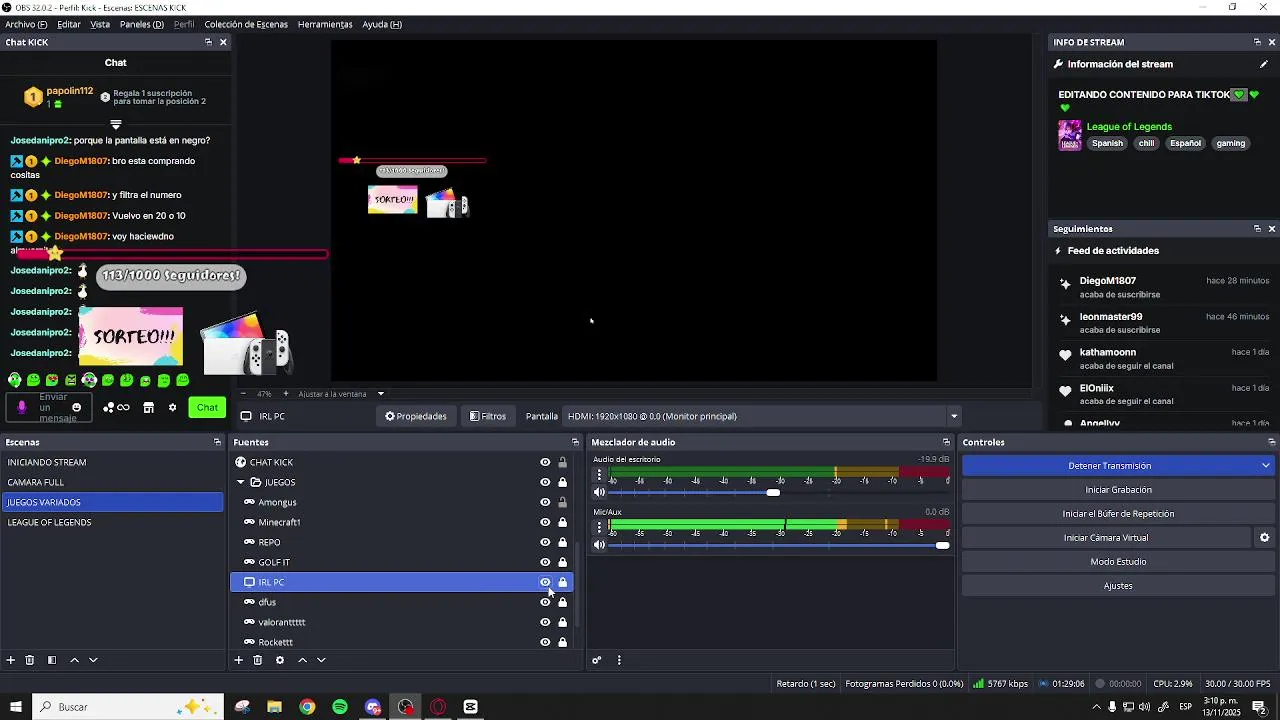Open advanced audio properties gears icon

click(597, 660)
